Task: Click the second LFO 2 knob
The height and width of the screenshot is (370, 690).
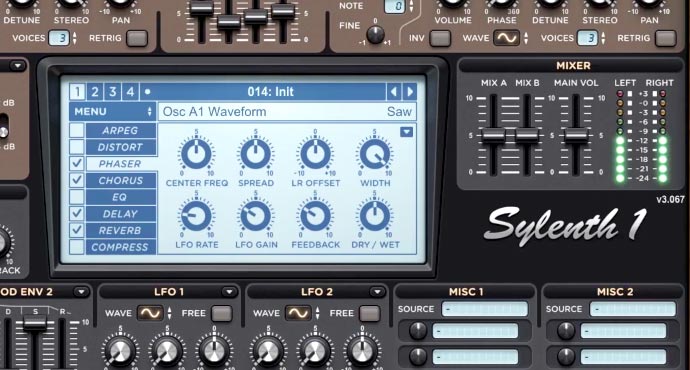Action: (315, 352)
